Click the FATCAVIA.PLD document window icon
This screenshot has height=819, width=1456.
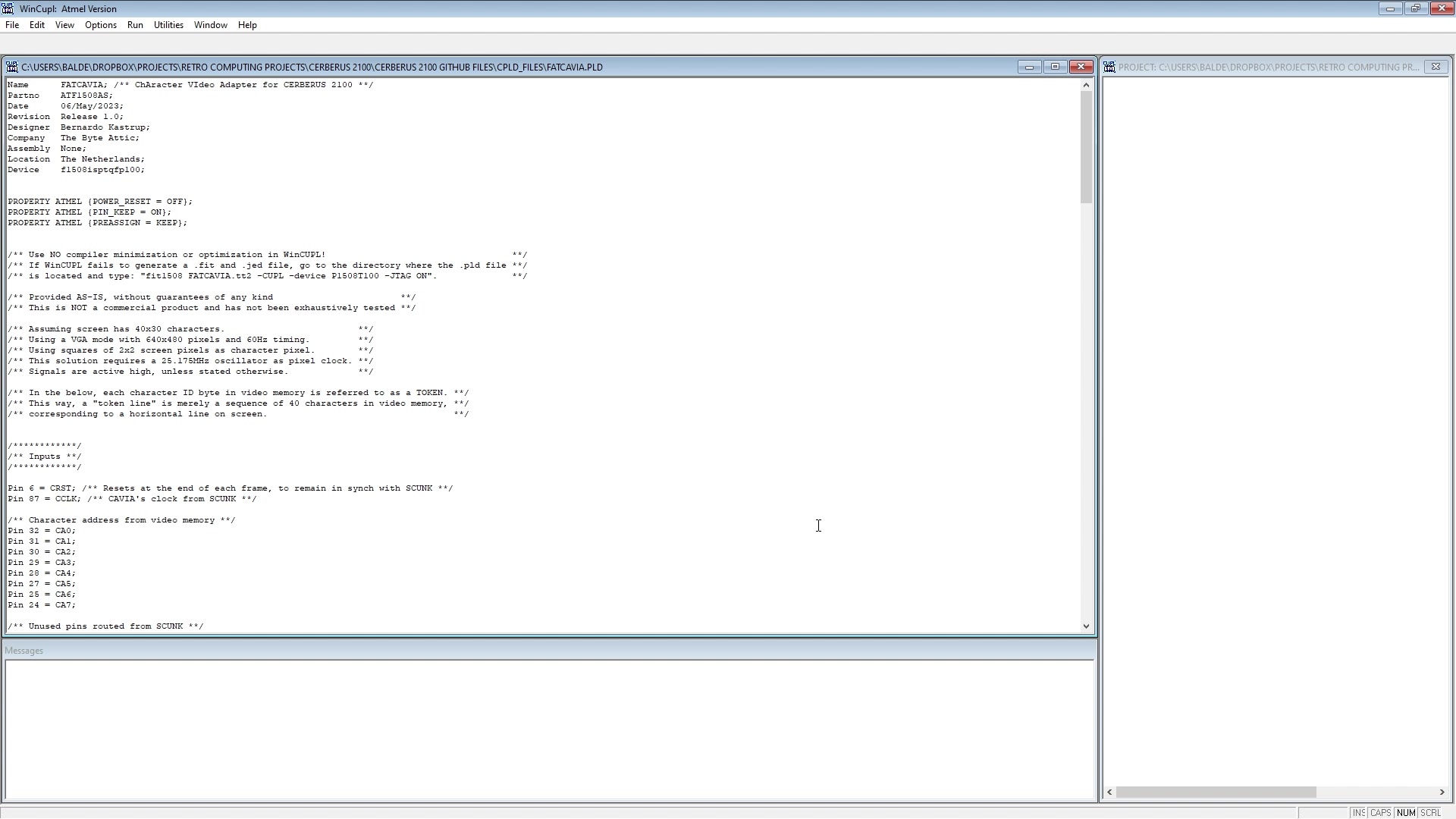[x=12, y=67]
